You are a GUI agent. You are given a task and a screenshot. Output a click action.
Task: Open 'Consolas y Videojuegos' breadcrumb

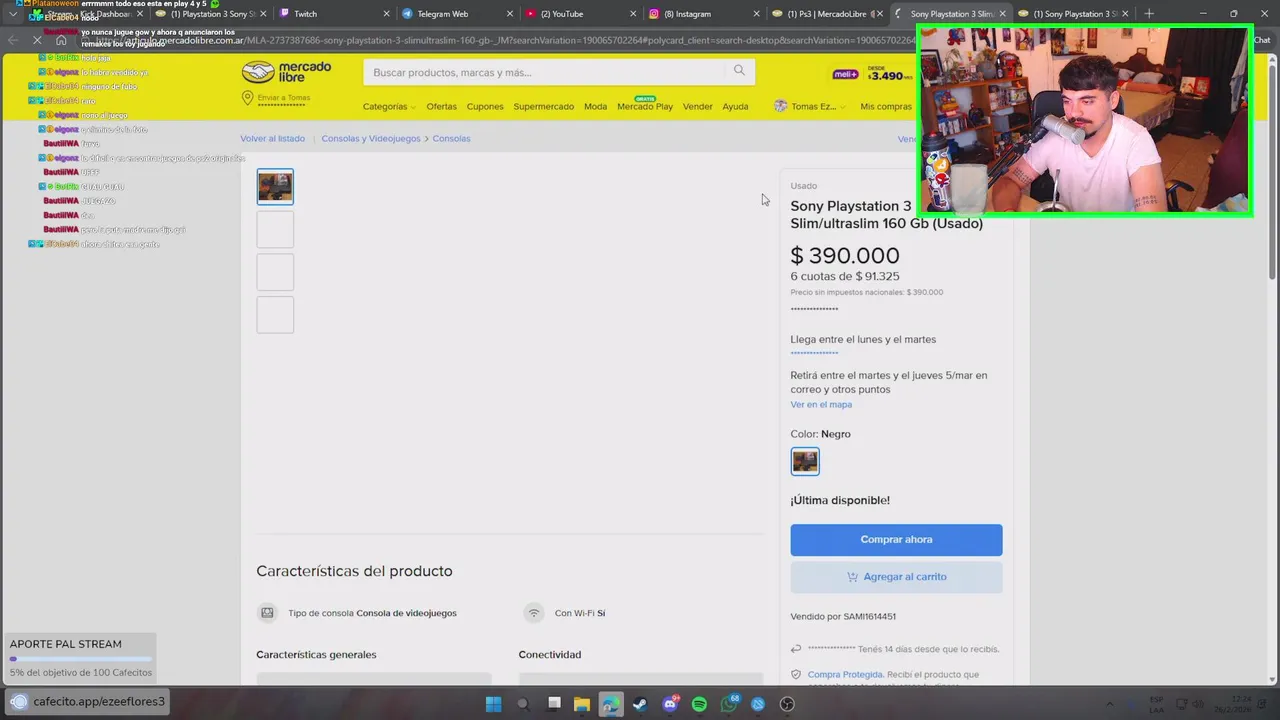[371, 138]
